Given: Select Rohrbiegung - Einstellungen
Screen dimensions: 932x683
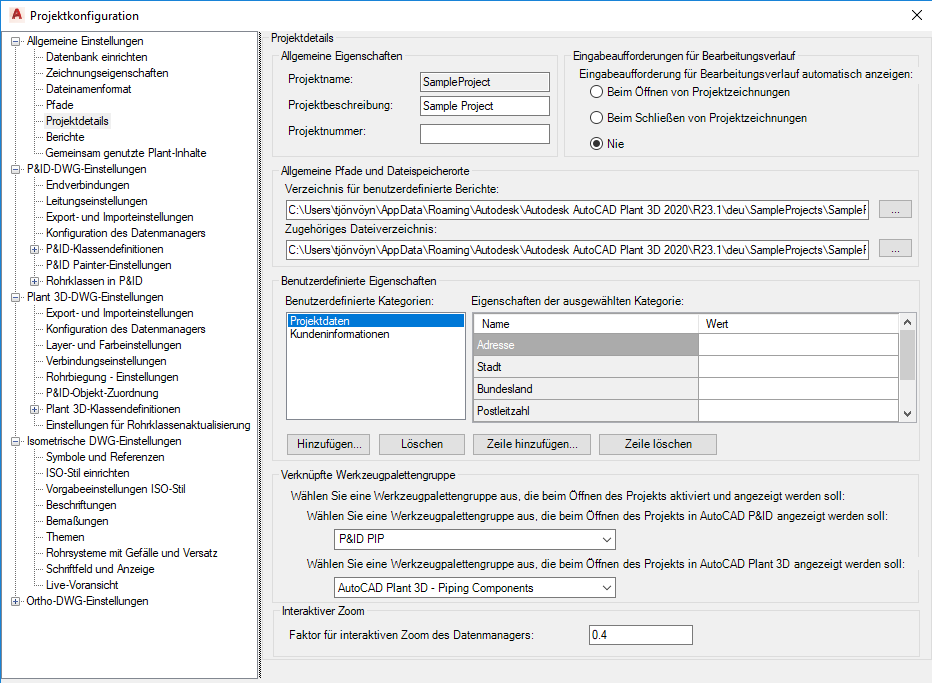Looking at the screenshot, I should 112,377.
